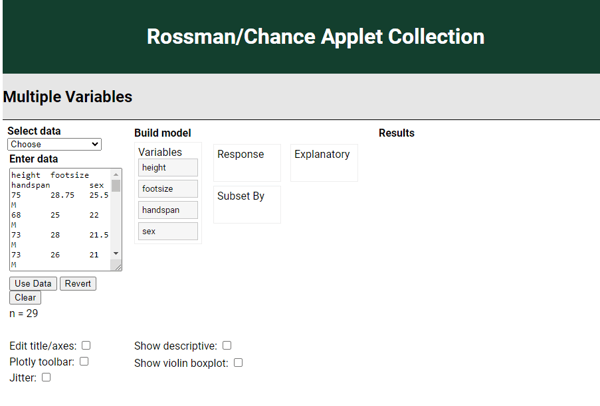Click the Variables panel label
Viewport: 600px width, 406px height.
pyautogui.click(x=160, y=152)
